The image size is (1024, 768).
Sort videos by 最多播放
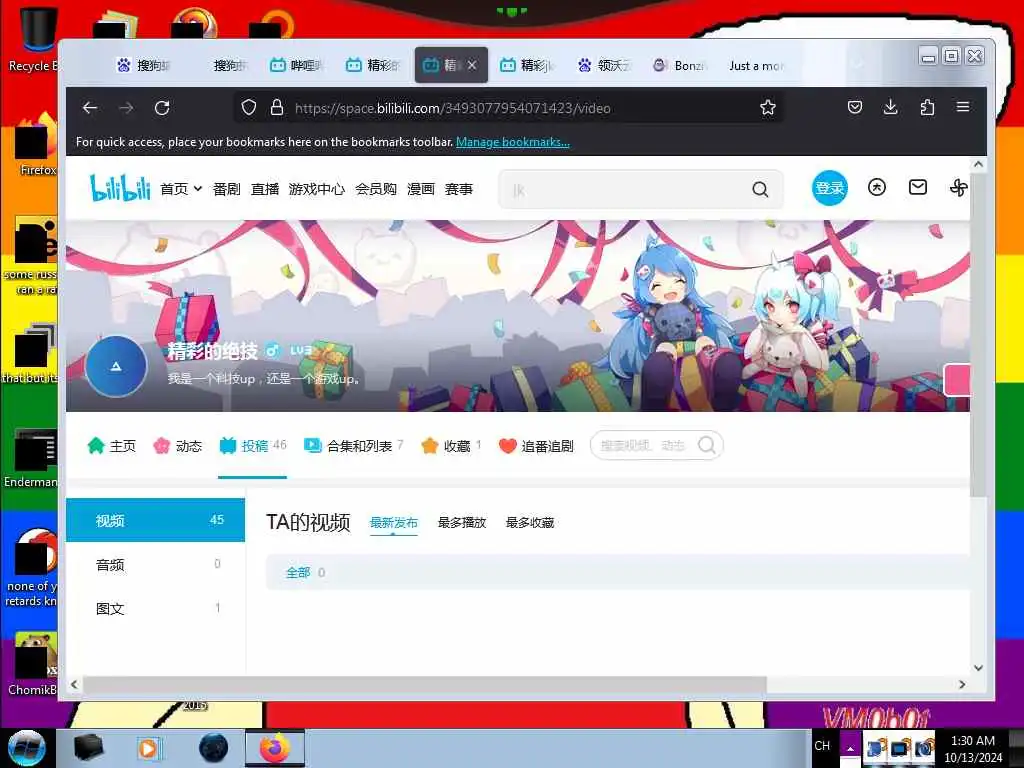462,522
